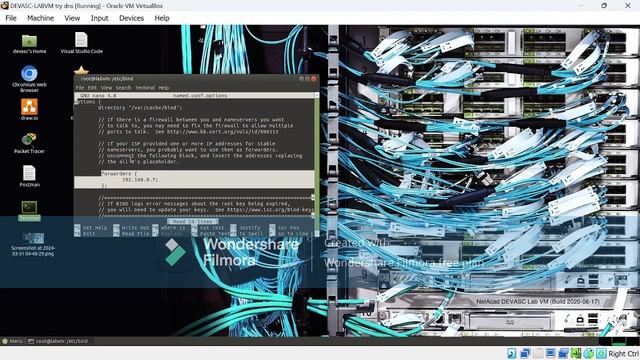Screen dimensions: 640x360
Task: Open terminal window Terminal menu
Action: pos(145,88)
